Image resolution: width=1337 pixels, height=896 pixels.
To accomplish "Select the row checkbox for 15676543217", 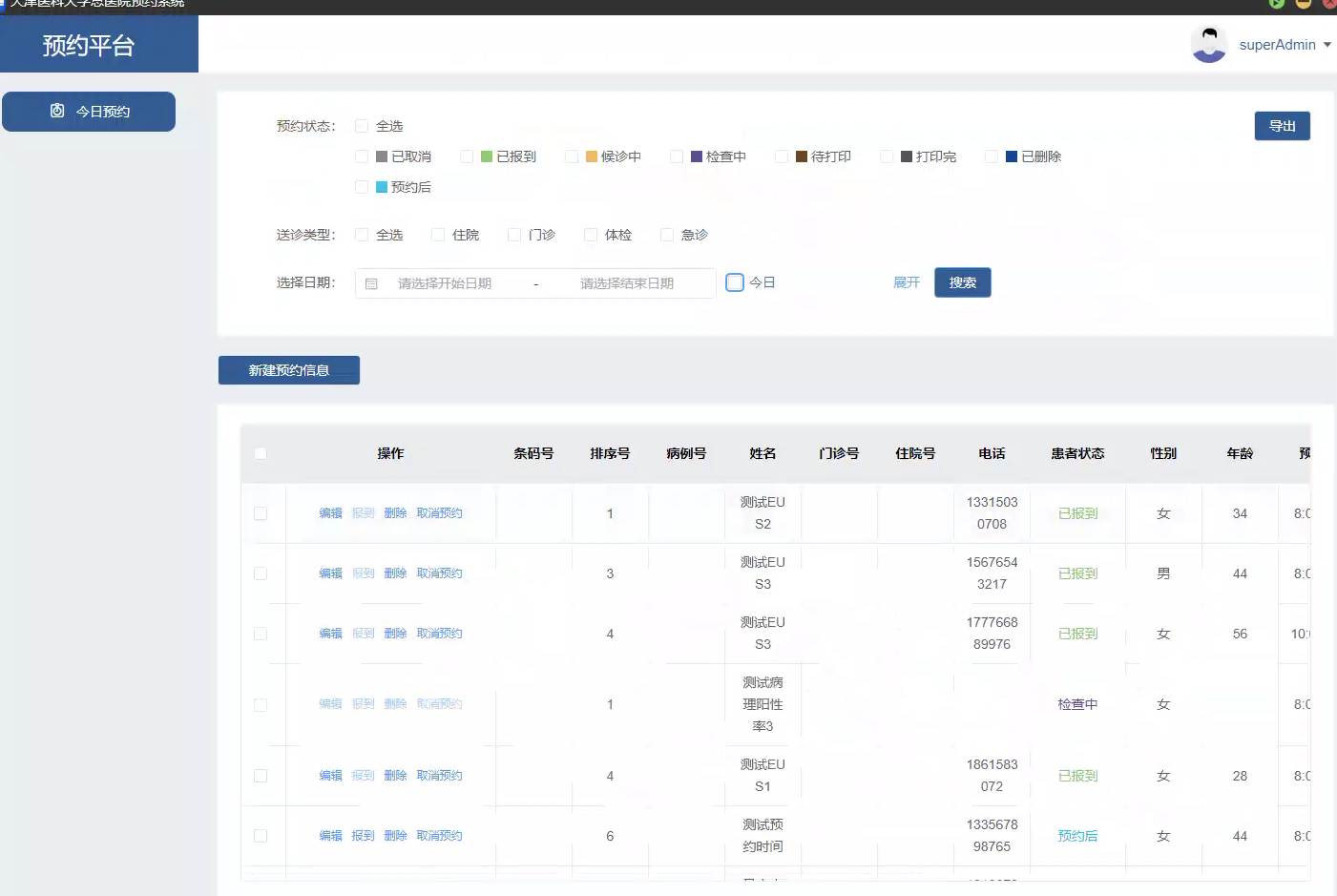I will click(x=261, y=573).
